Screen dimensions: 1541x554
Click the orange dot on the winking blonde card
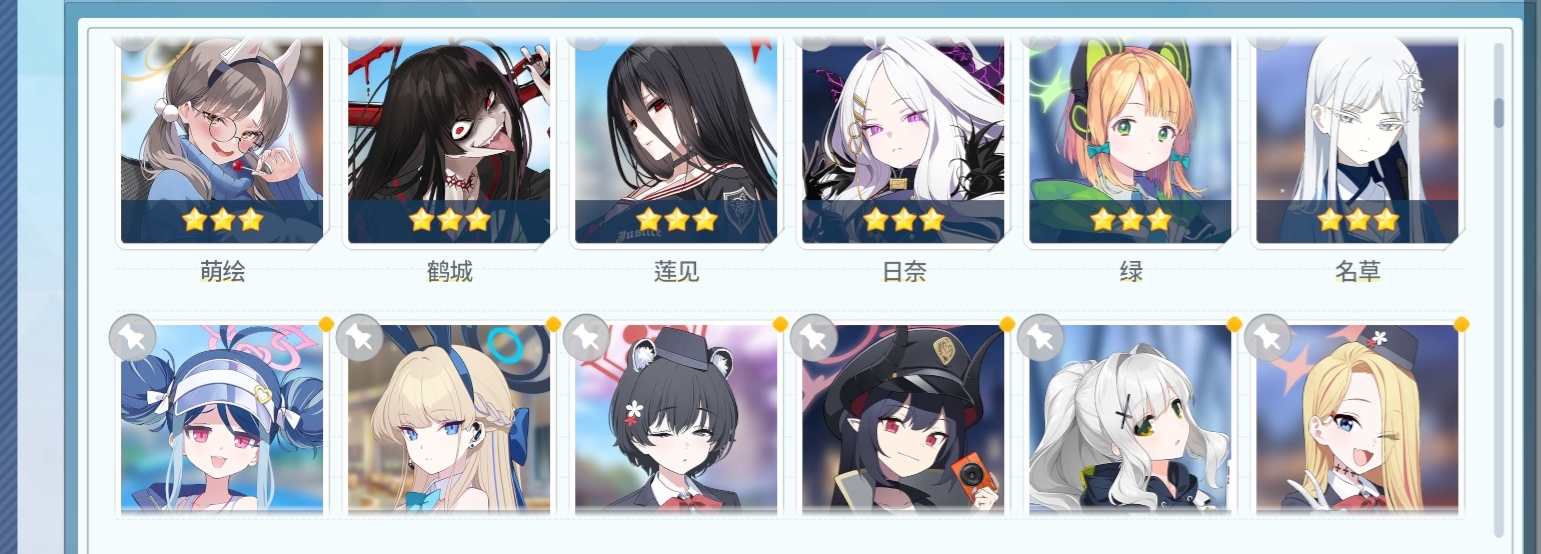[1461, 323]
